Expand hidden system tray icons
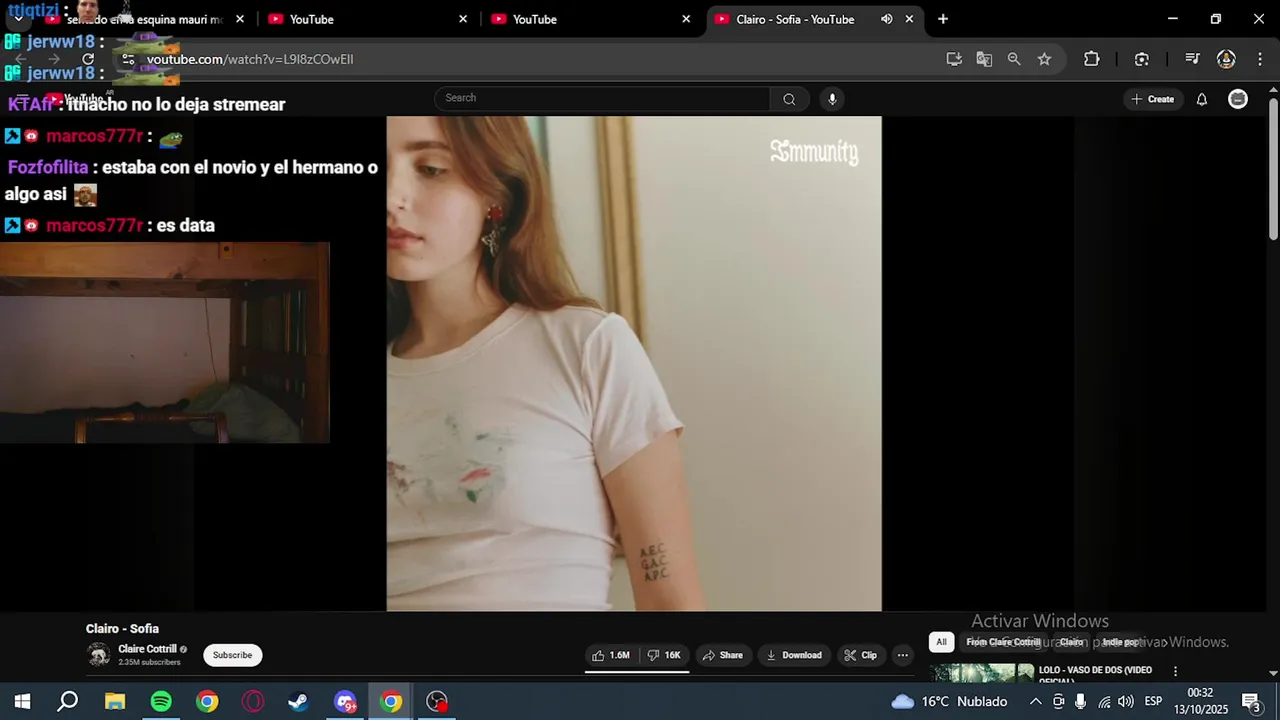Screen dimensions: 1280x720 click(x=1035, y=701)
